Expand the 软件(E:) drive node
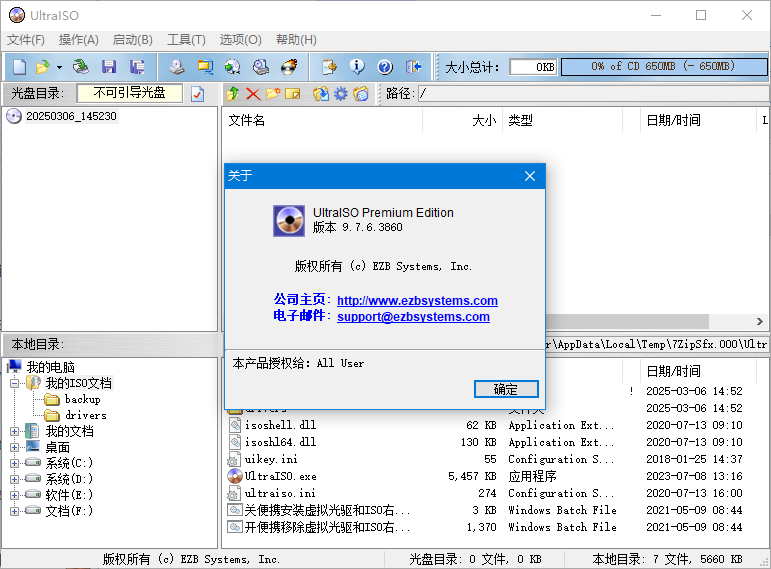 (x=15, y=495)
